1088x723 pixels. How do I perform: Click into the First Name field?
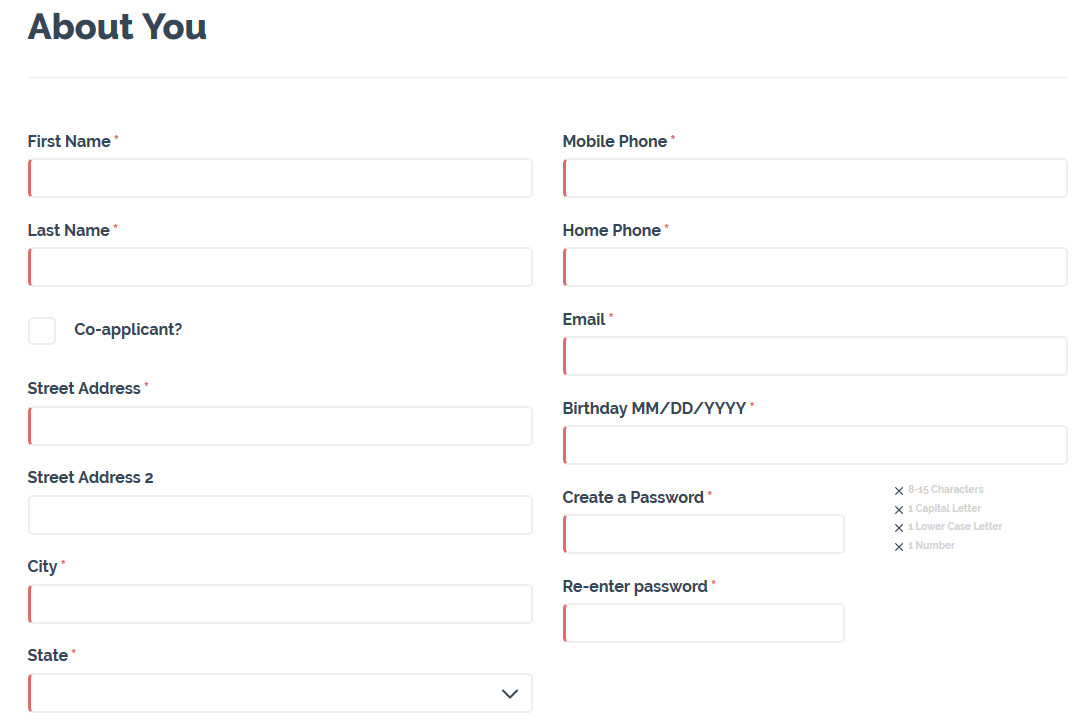click(280, 178)
